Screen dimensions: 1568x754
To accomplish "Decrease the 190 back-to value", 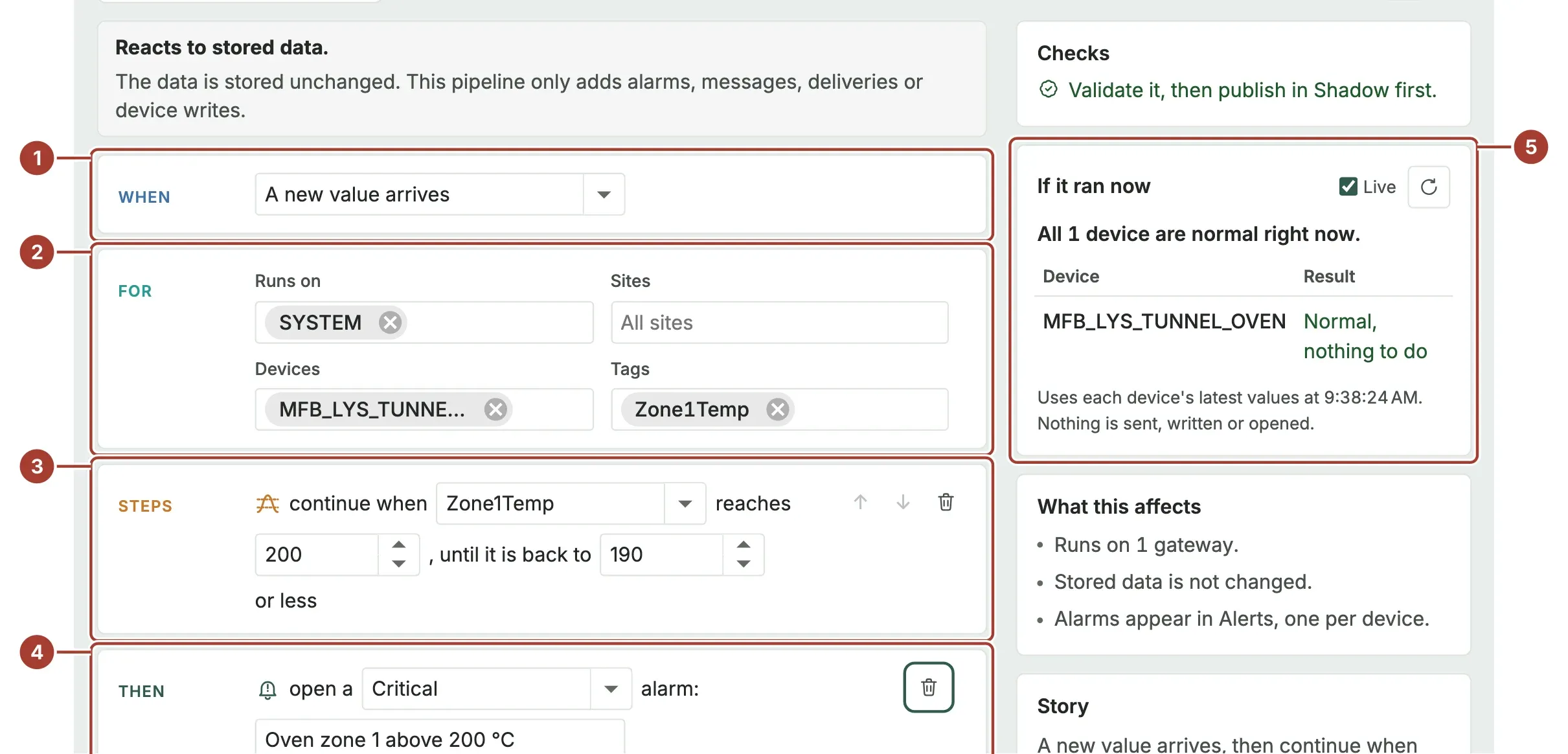I will (x=744, y=564).
